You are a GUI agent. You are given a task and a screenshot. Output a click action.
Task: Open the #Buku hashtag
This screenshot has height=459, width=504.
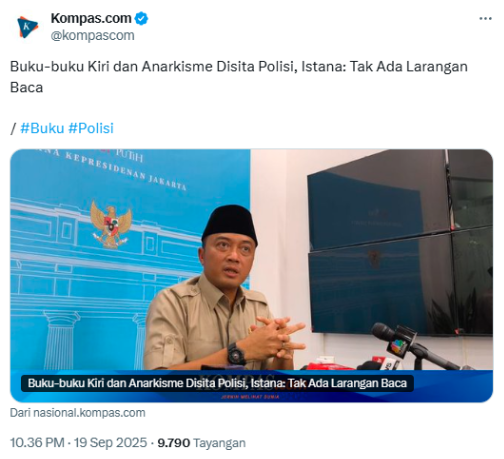click(42, 128)
